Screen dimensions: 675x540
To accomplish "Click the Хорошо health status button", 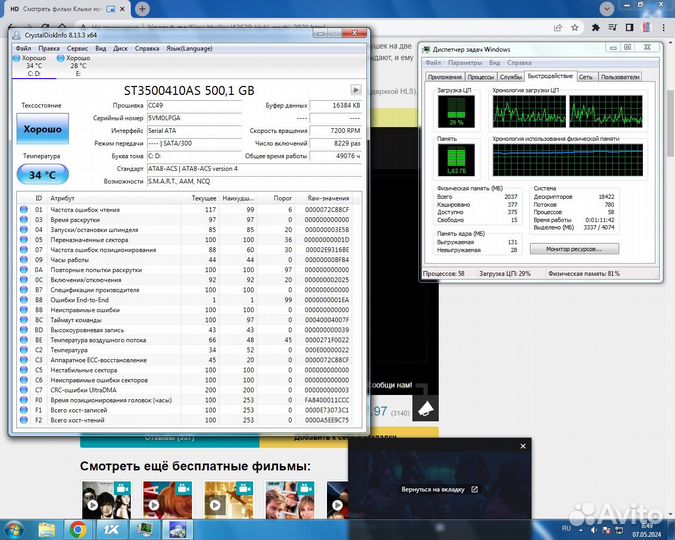I will 41,129.
